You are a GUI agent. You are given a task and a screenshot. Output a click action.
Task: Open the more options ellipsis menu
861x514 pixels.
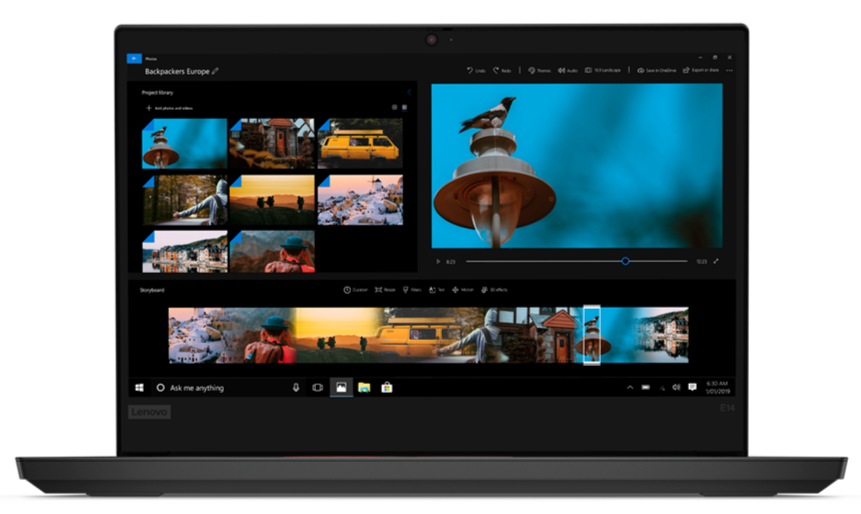[730, 70]
